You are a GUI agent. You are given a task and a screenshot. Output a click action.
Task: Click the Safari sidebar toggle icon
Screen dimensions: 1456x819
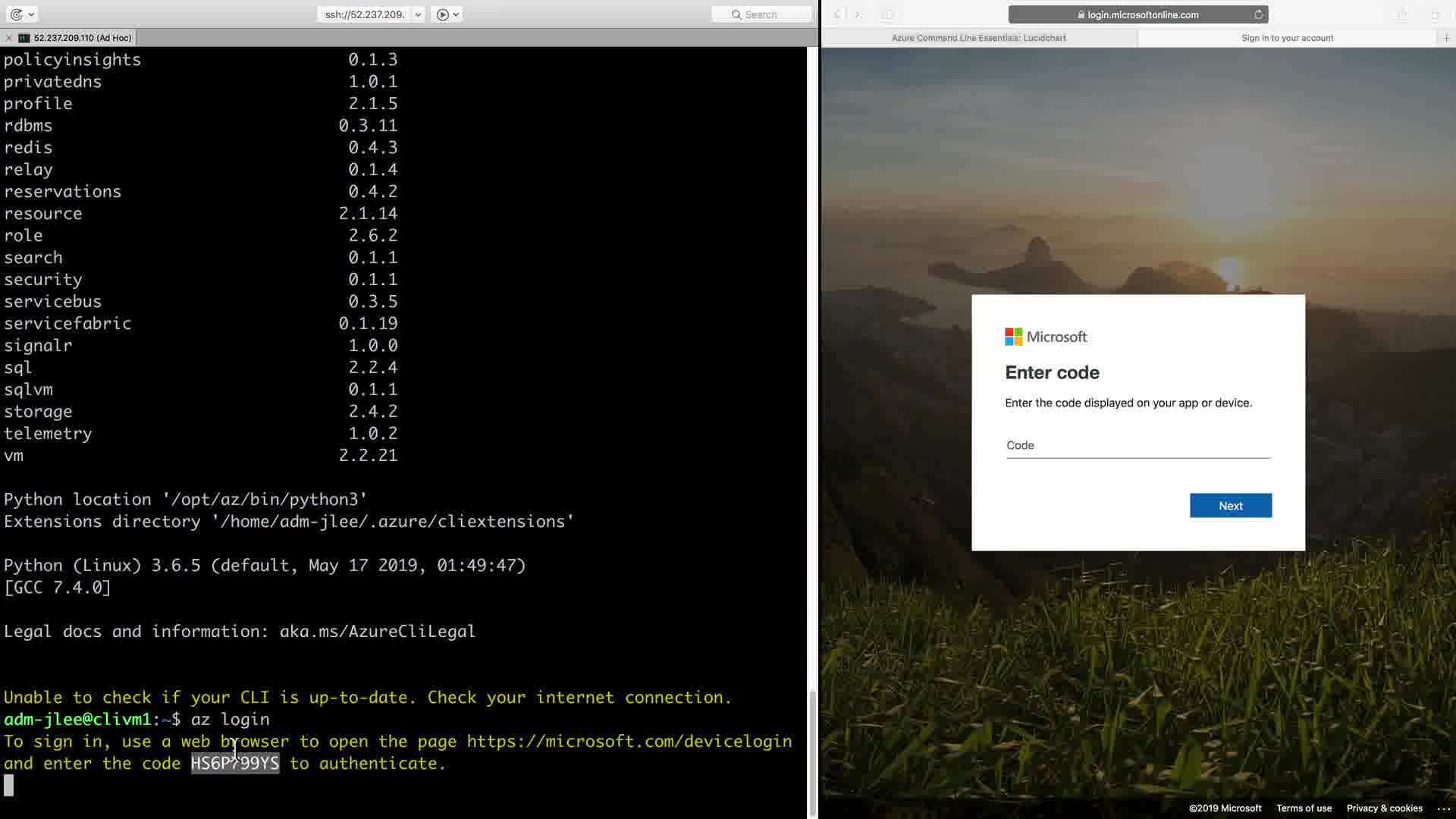pyautogui.click(x=887, y=14)
